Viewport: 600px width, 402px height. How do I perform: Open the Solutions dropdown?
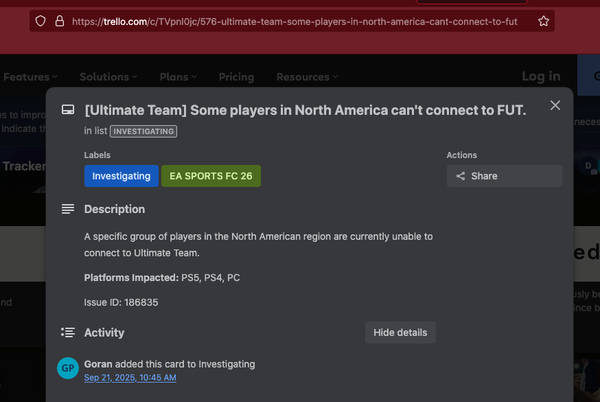pos(110,77)
